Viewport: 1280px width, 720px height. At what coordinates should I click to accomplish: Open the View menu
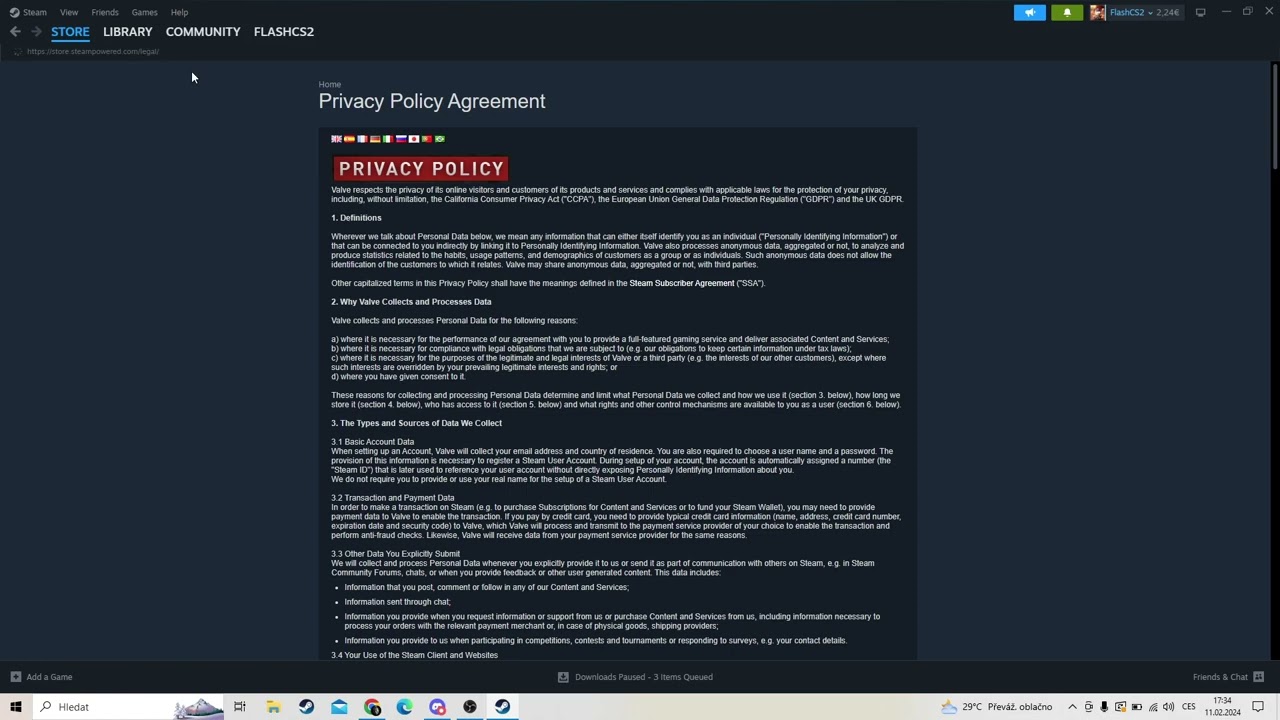click(x=69, y=12)
